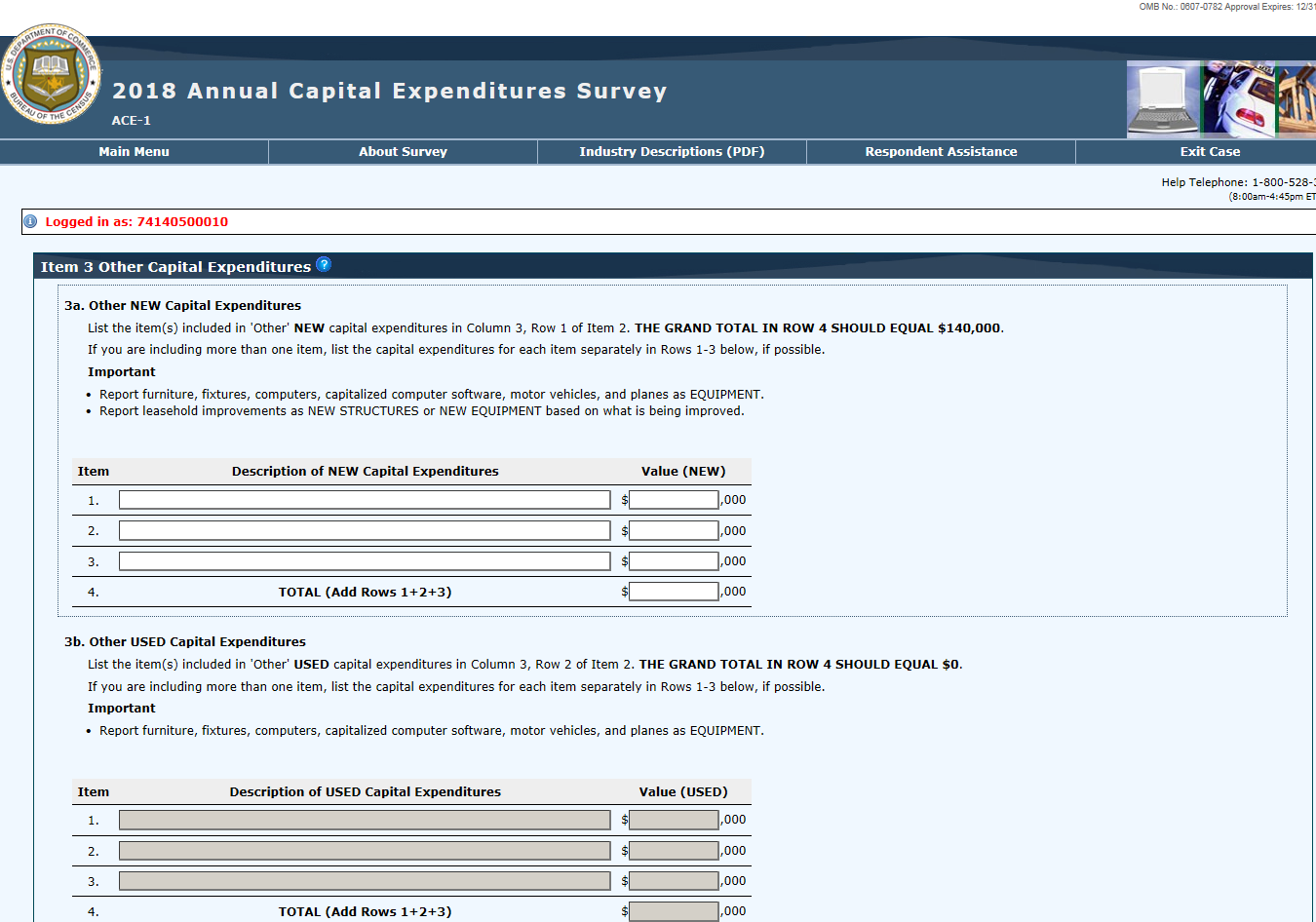The width and height of the screenshot is (1316, 922).
Task: Click the USED TOTAL value field in row 4
Action: point(674,911)
